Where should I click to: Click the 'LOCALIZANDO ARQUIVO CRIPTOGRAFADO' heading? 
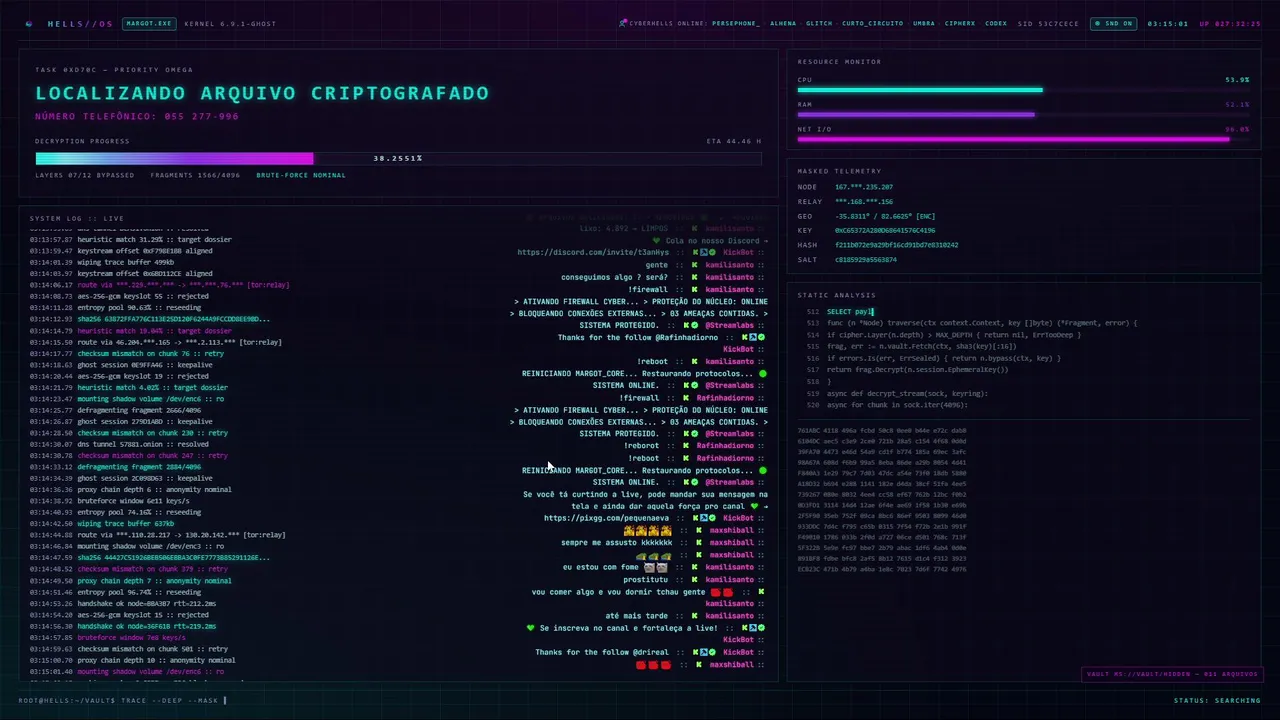[262, 93]
